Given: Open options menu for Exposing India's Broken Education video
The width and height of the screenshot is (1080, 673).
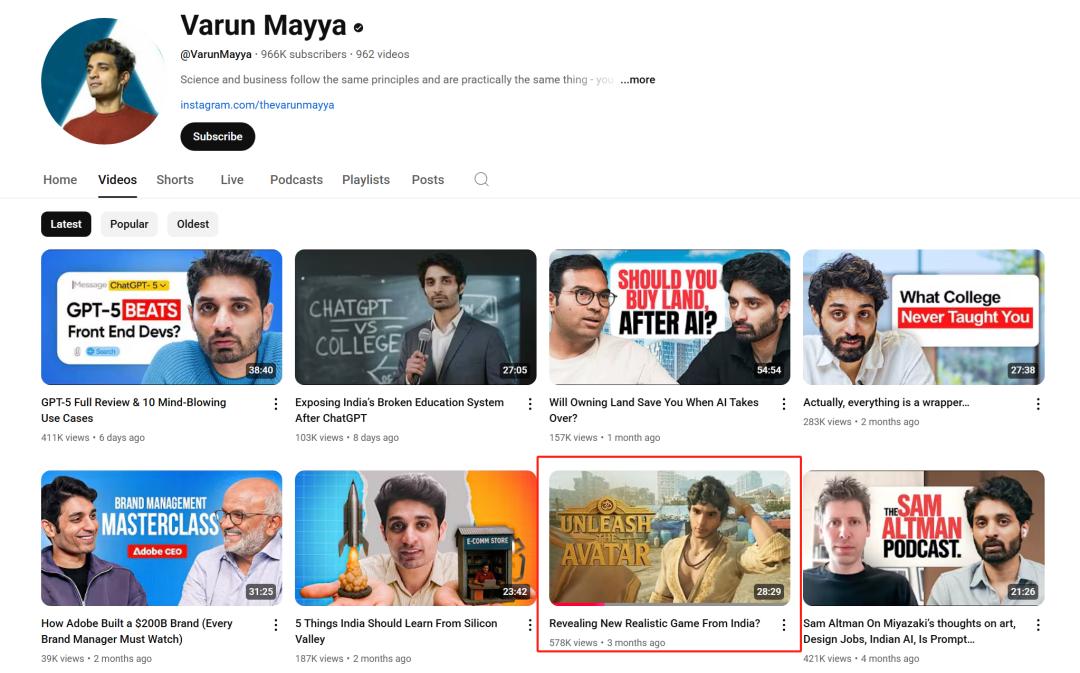Looking at the screenshot, I should (530, 404).
